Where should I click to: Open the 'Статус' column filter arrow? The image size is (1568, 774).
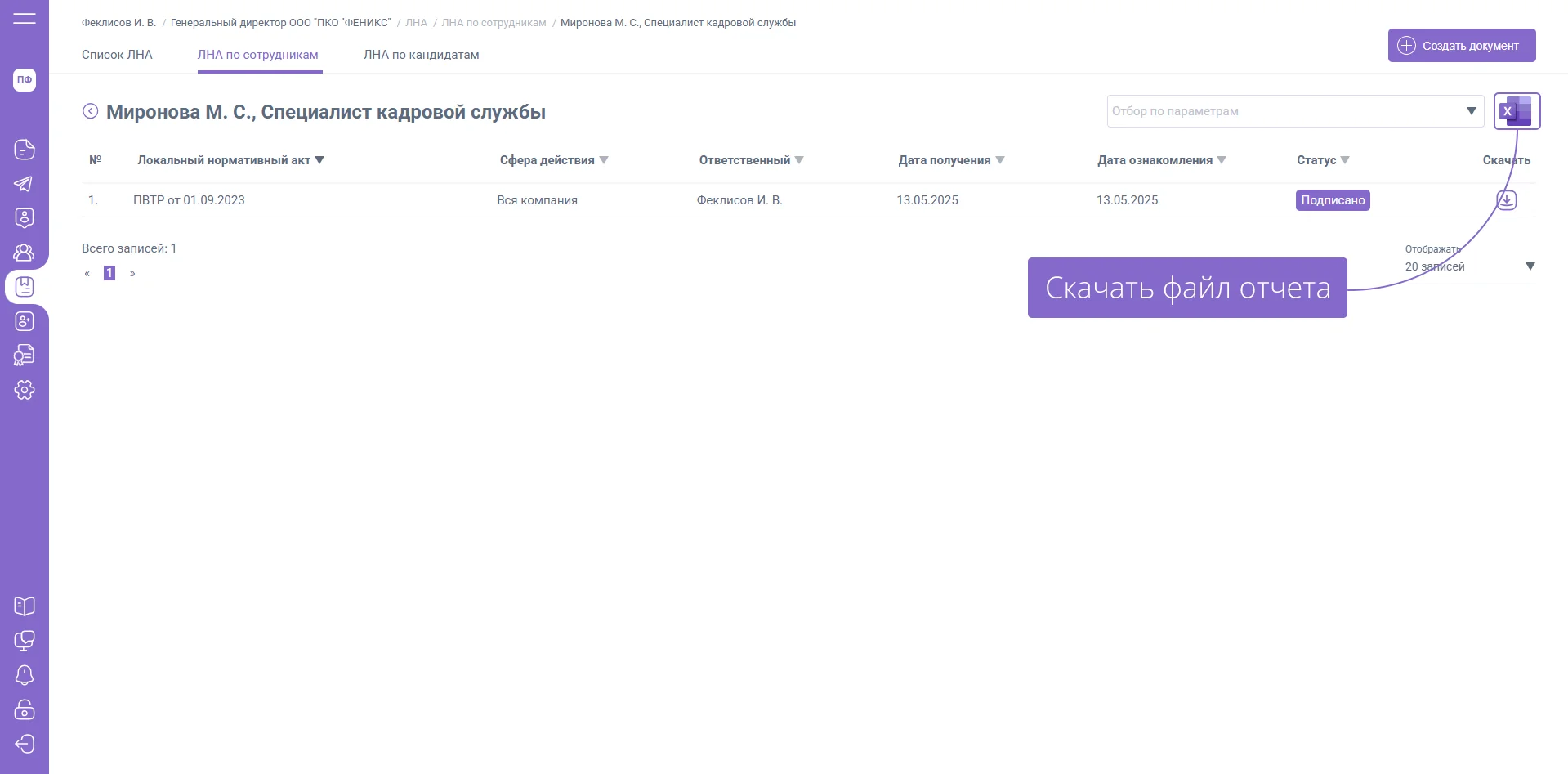[x=1345, y=160]
